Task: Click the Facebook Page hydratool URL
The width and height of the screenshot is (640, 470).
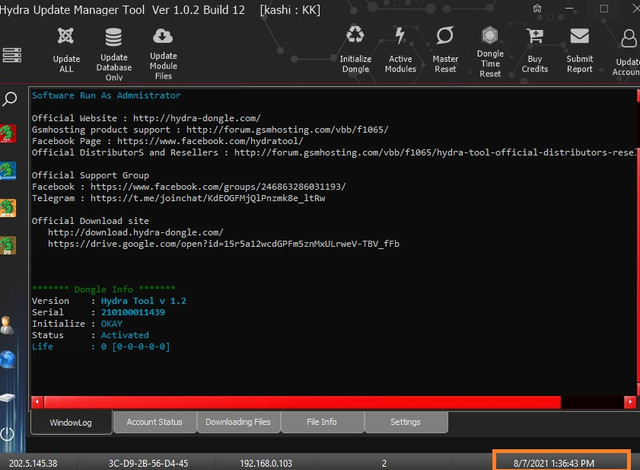Action: pos(210,141)
